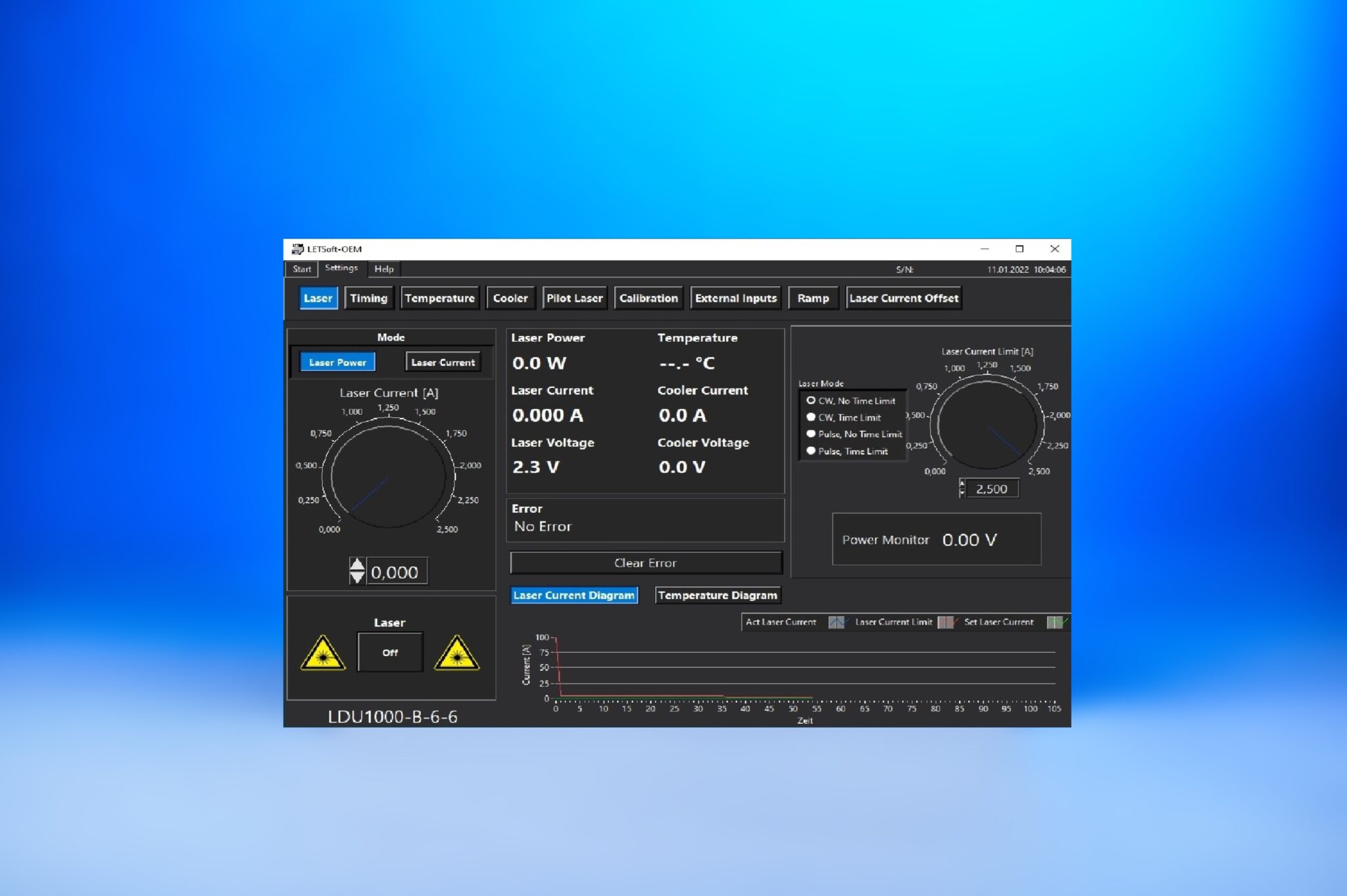Click the laser warning triangle left of Off
Screen dimensions: 1347x896
[x=323, y=653]
